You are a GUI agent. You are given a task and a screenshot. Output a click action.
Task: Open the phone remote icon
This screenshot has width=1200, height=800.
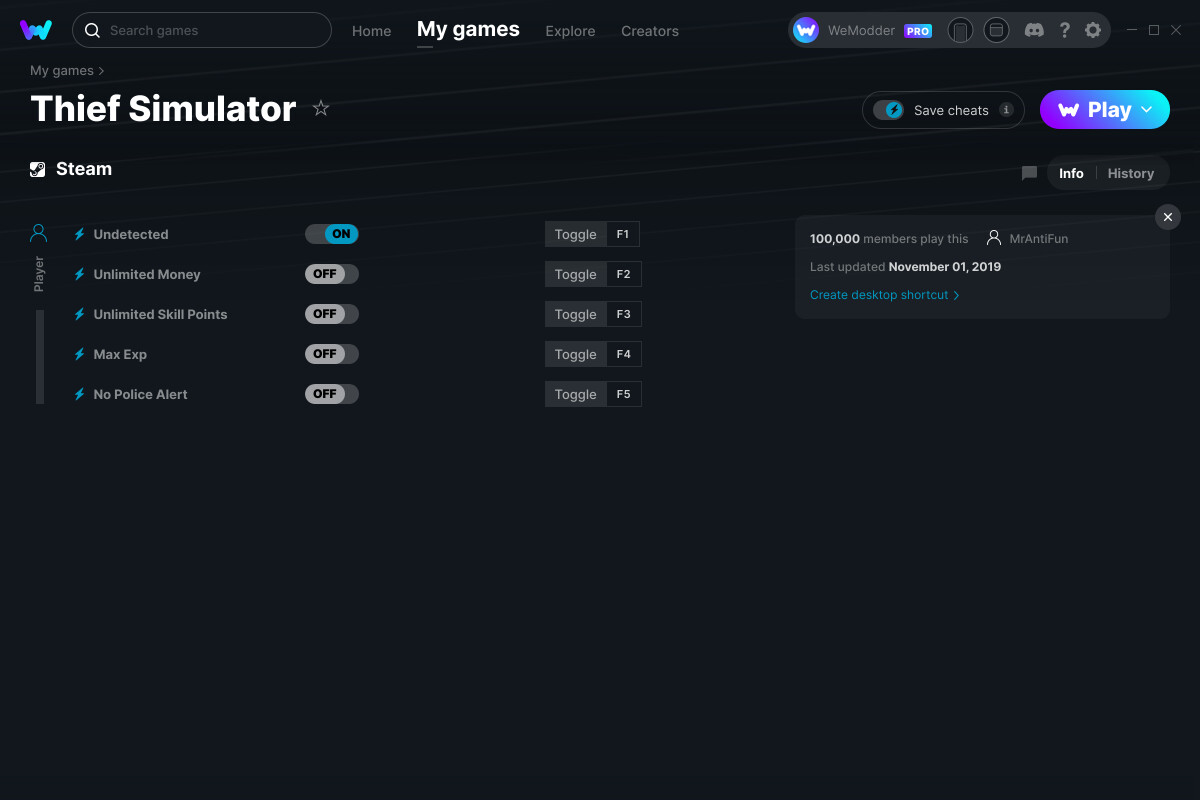[x=960, y=30]
